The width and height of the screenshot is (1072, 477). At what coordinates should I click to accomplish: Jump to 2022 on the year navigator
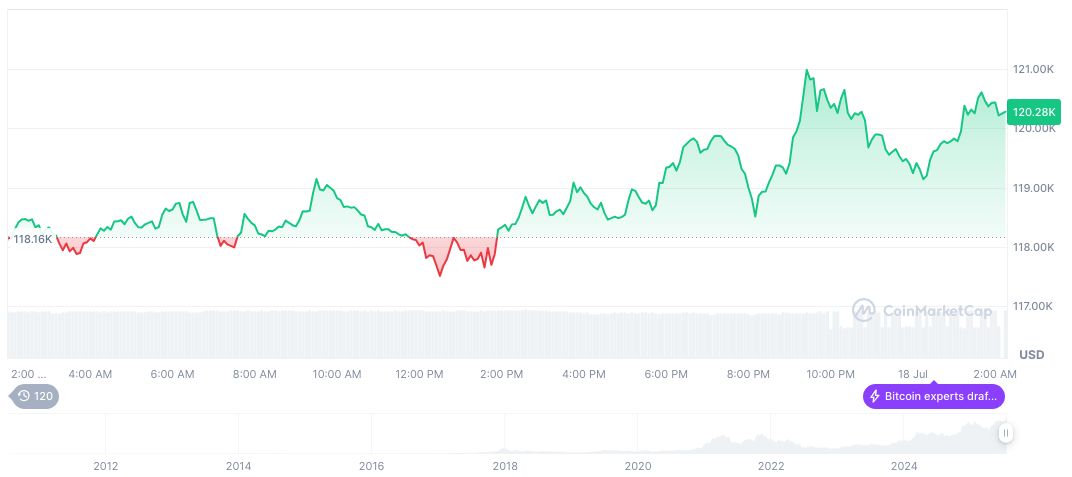tap(771, 466)
